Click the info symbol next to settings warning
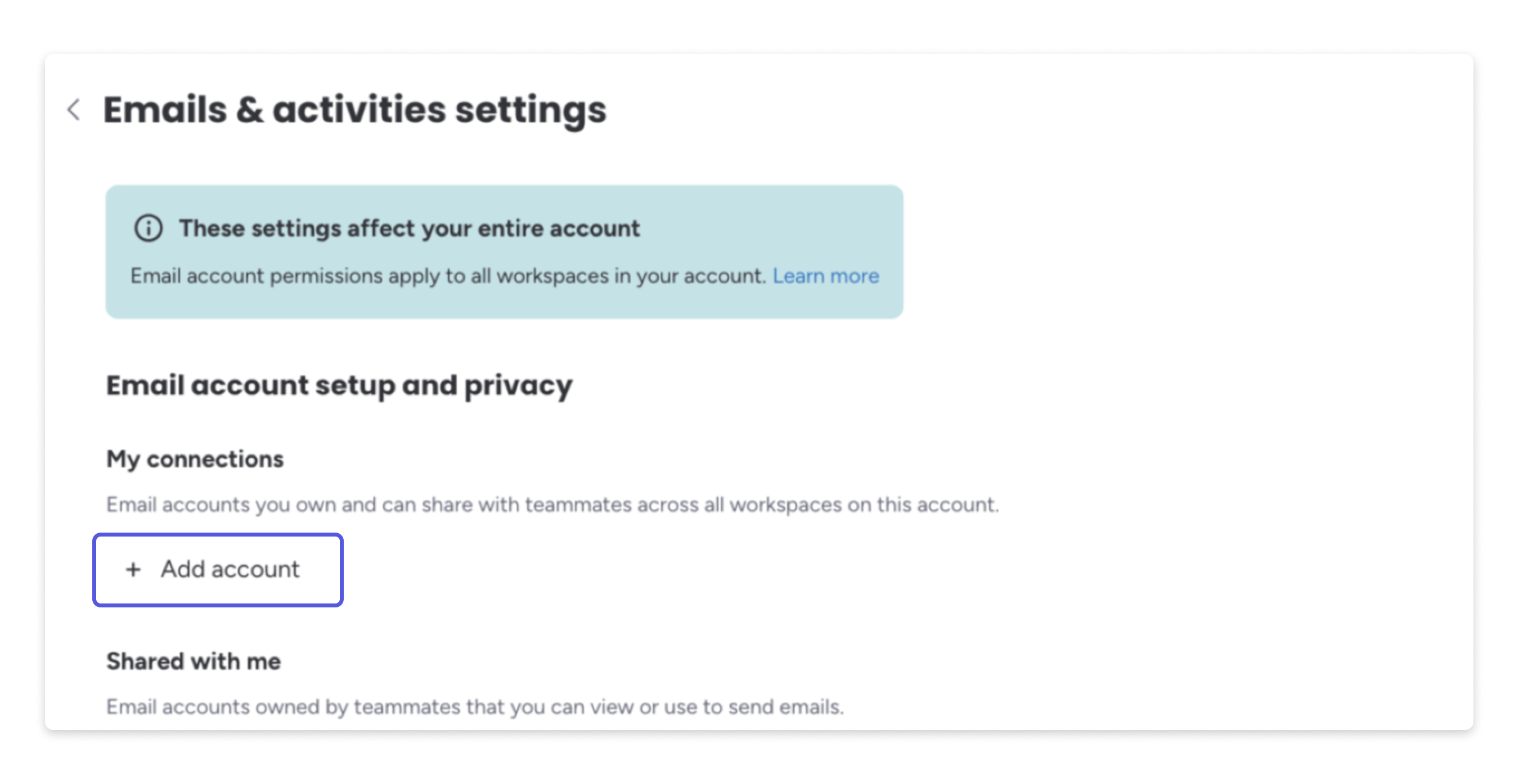 (x=149, y=229)
